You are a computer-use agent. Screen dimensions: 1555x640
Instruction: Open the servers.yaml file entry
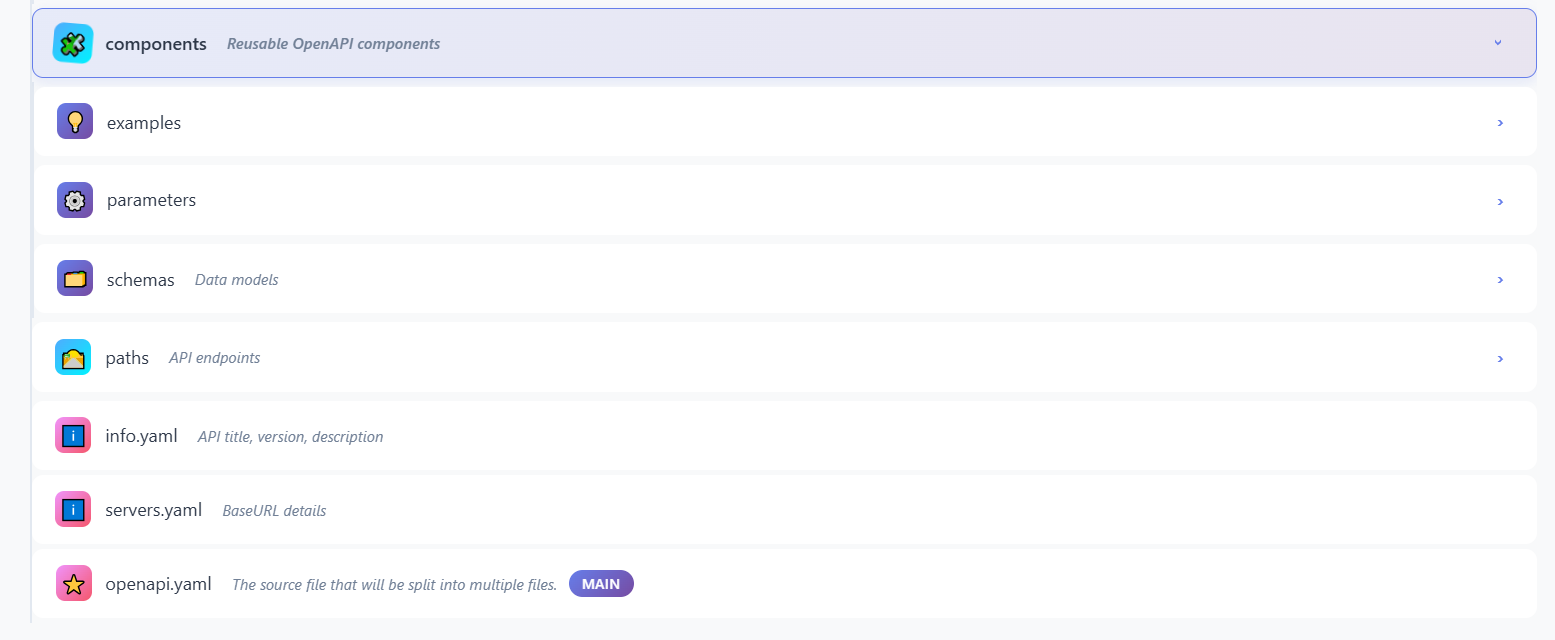coord(153,510)
